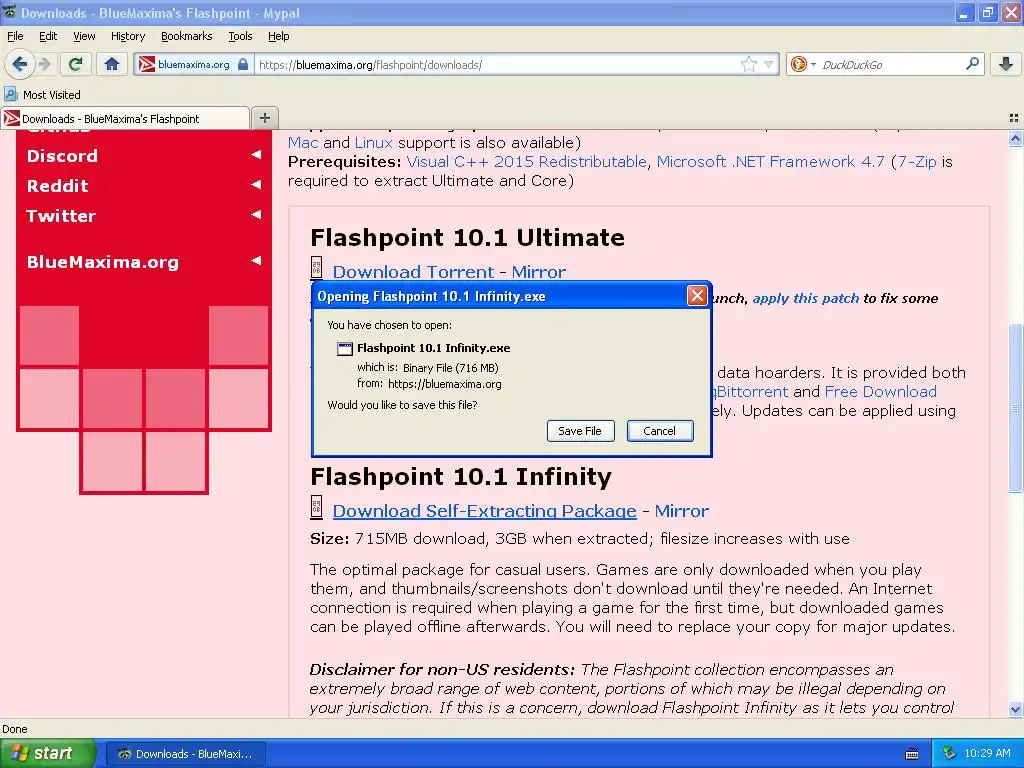Open the Free Download link

(x=880, y=392)
